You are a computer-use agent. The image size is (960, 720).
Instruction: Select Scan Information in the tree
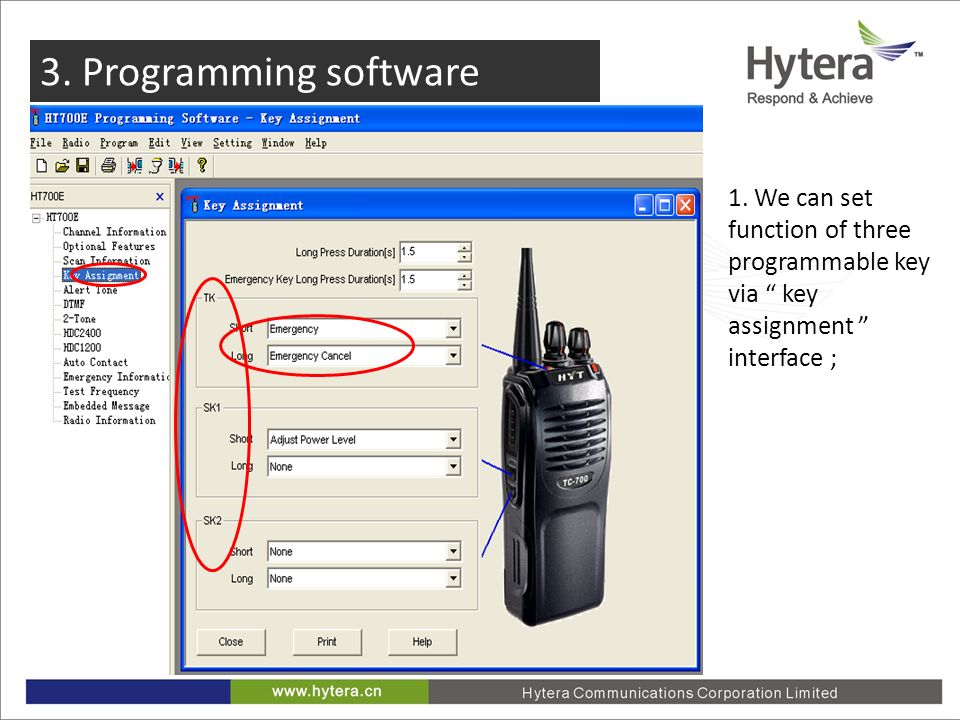click(107, 261)
